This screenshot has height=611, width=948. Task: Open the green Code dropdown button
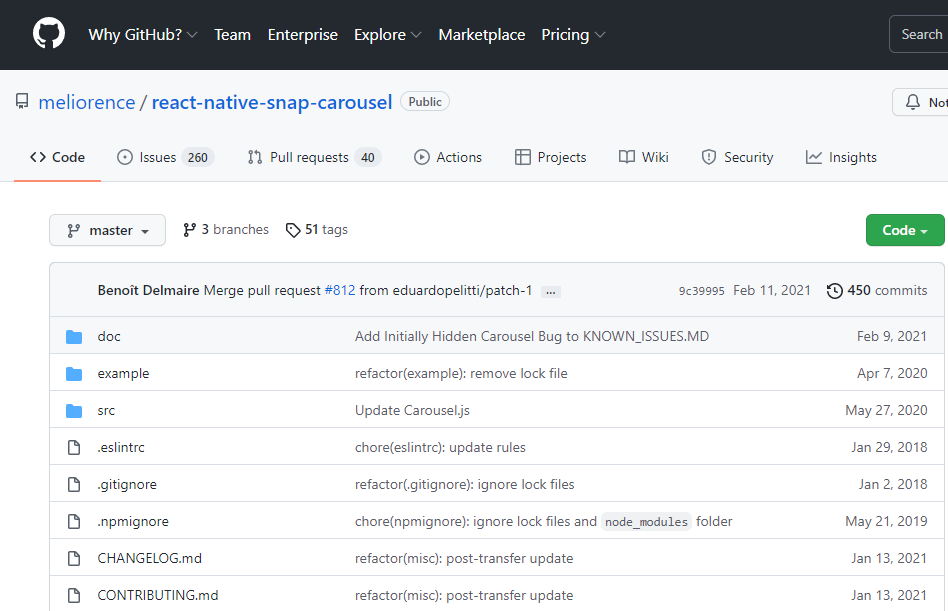pyautogui.click(x=904, y=230)
